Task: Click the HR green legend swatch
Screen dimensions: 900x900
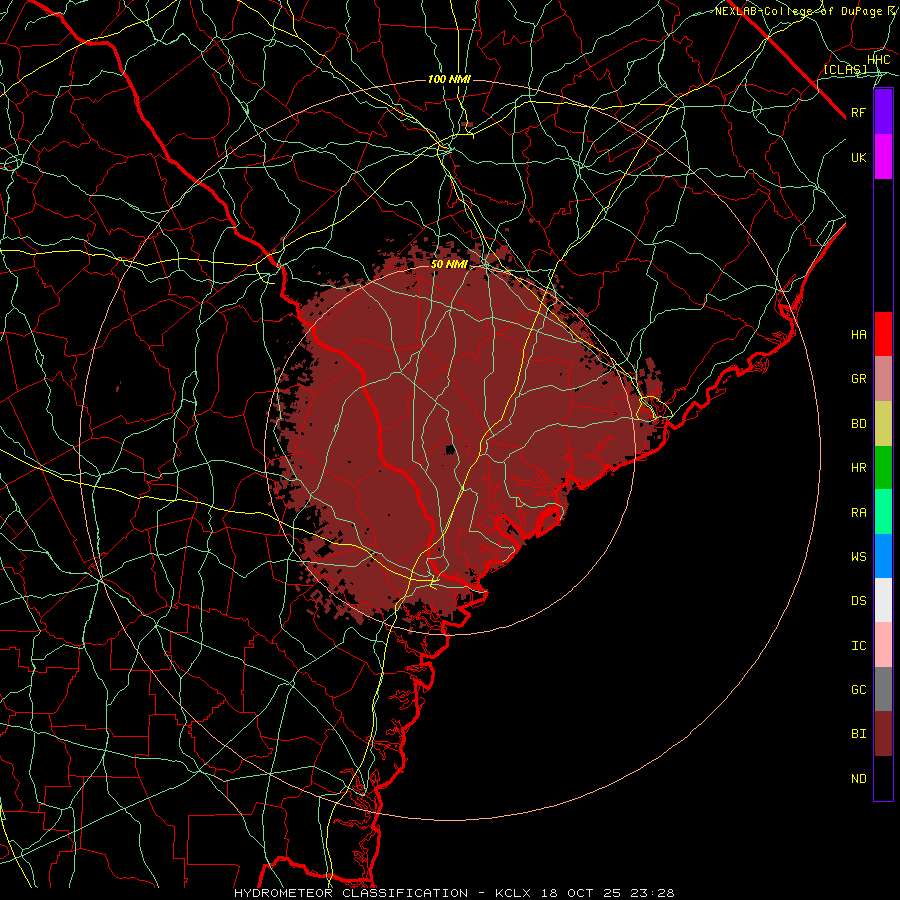Action: 883,468
